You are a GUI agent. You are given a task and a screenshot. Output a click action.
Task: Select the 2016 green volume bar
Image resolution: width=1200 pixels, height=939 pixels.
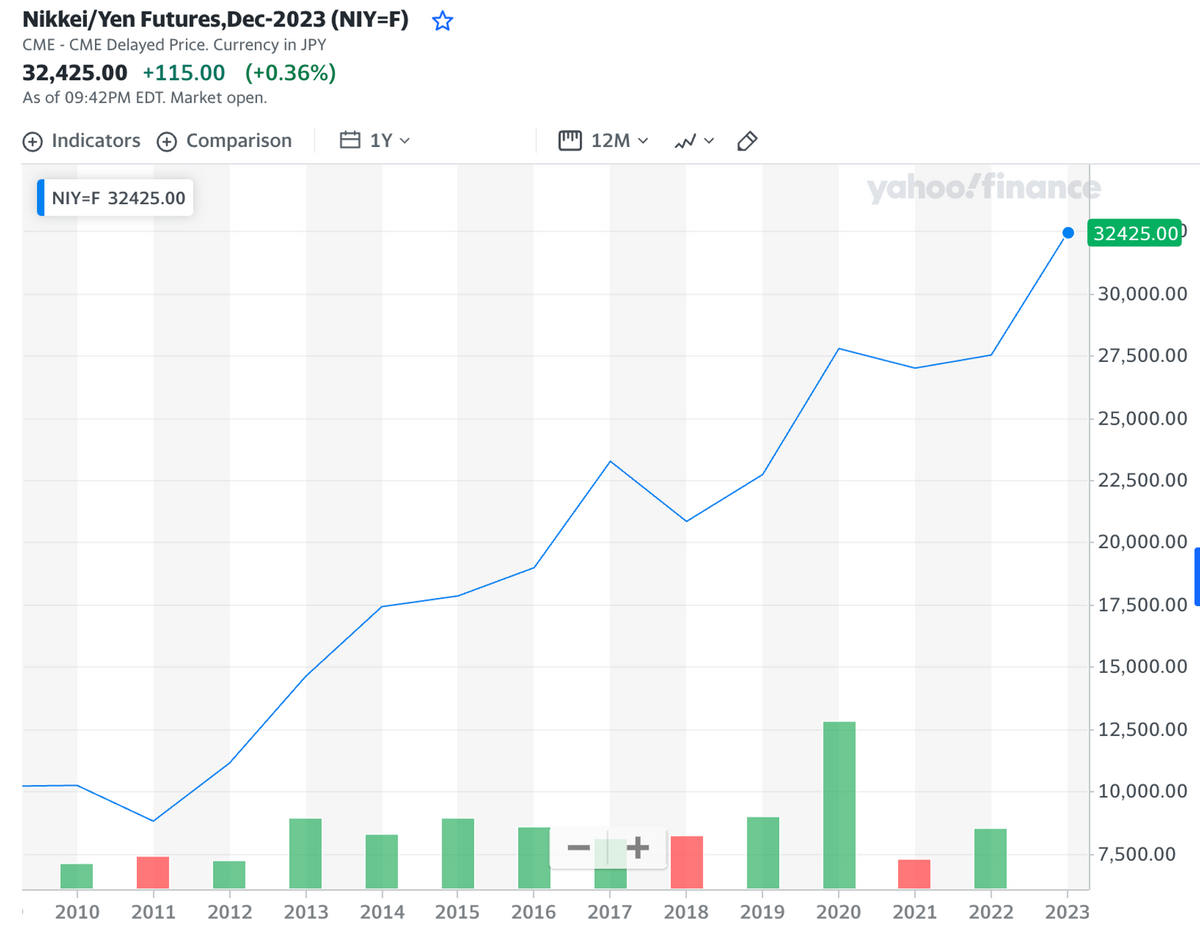coord(534,858)
